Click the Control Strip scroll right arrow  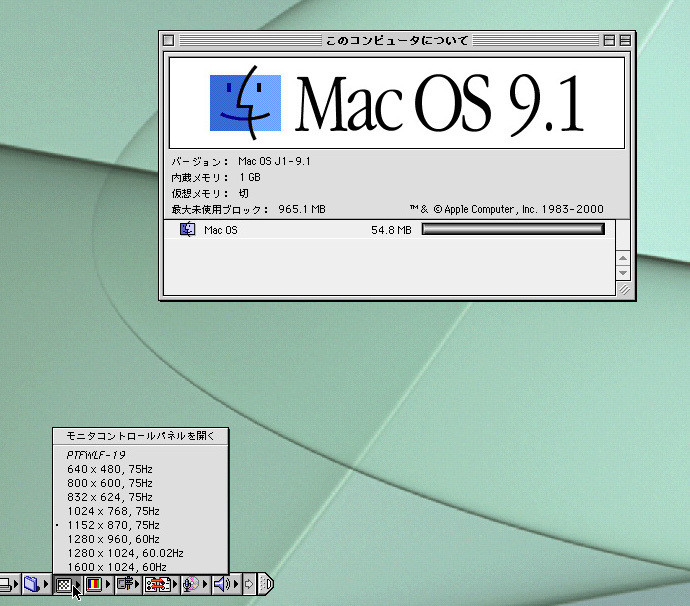pyautogui.click(x=249, y=584)
